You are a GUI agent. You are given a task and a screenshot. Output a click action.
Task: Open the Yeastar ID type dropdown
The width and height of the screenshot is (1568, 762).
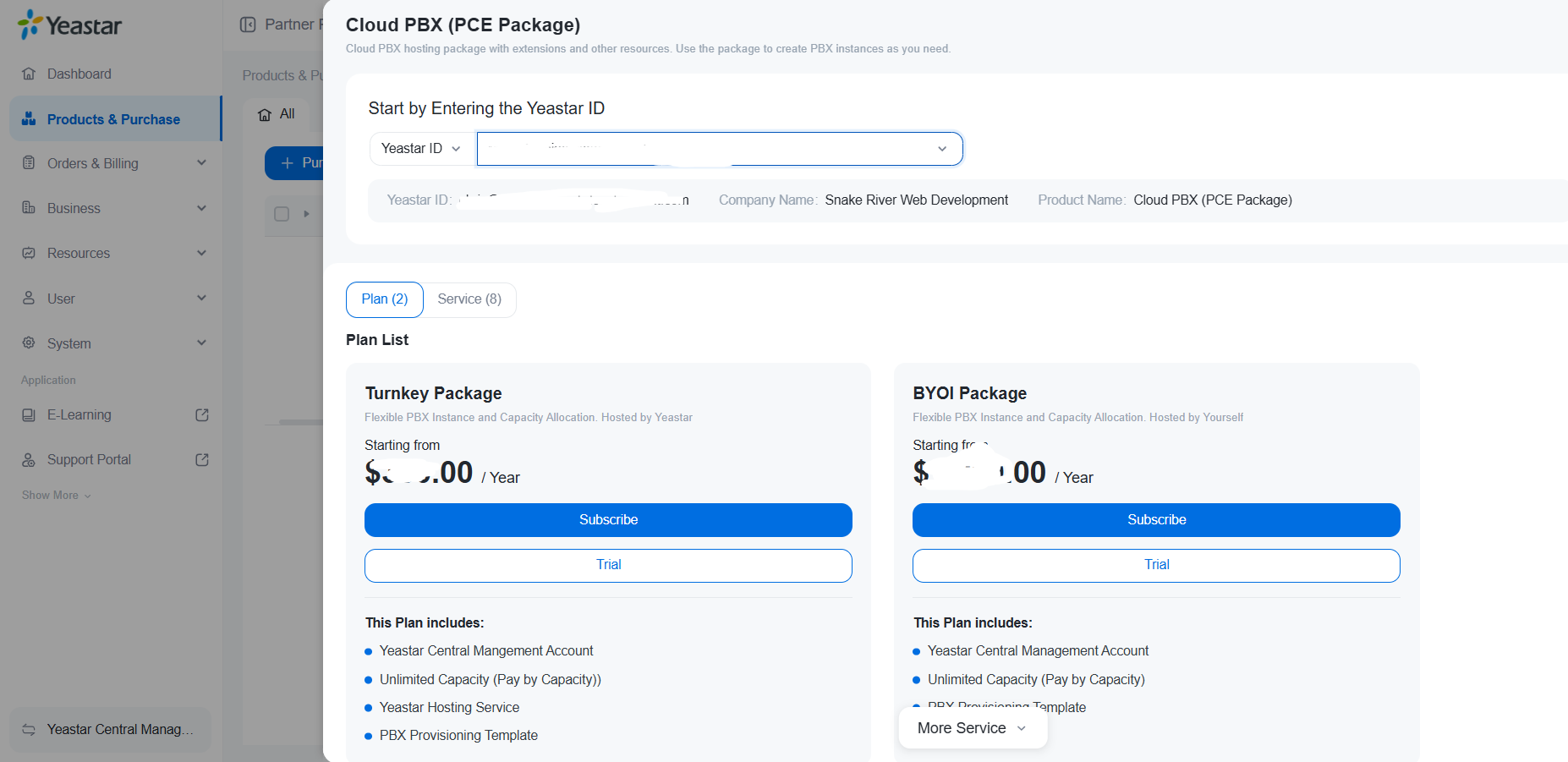click(x=420, y=149)
